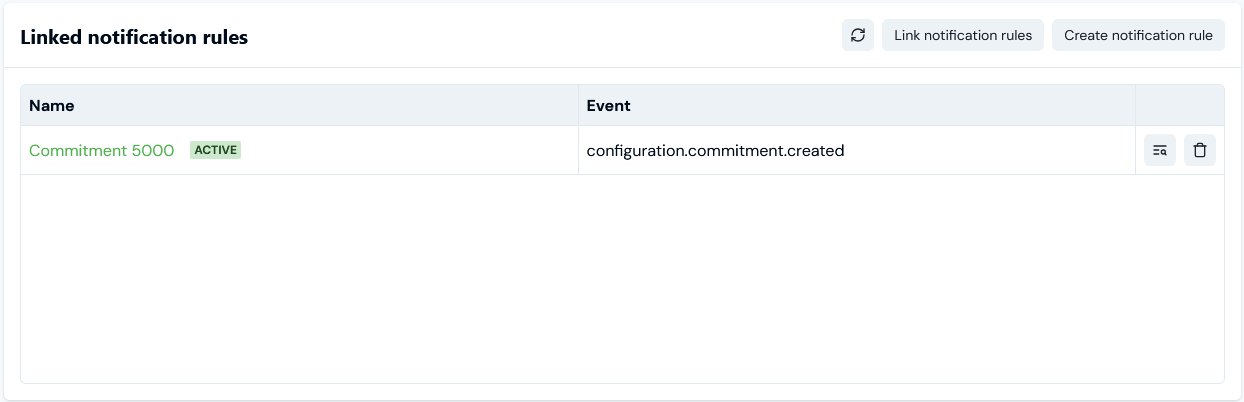
Task: Open details icon for Commitment 5000 row
Action: tap(1160, 150)
